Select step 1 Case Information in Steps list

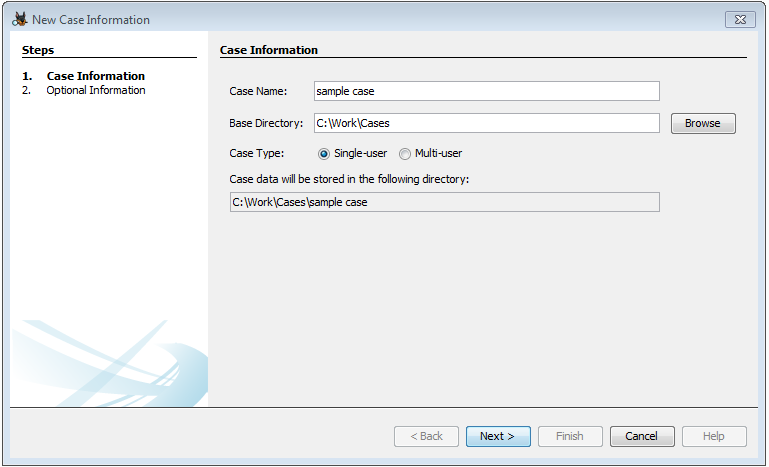pos(95,76)
